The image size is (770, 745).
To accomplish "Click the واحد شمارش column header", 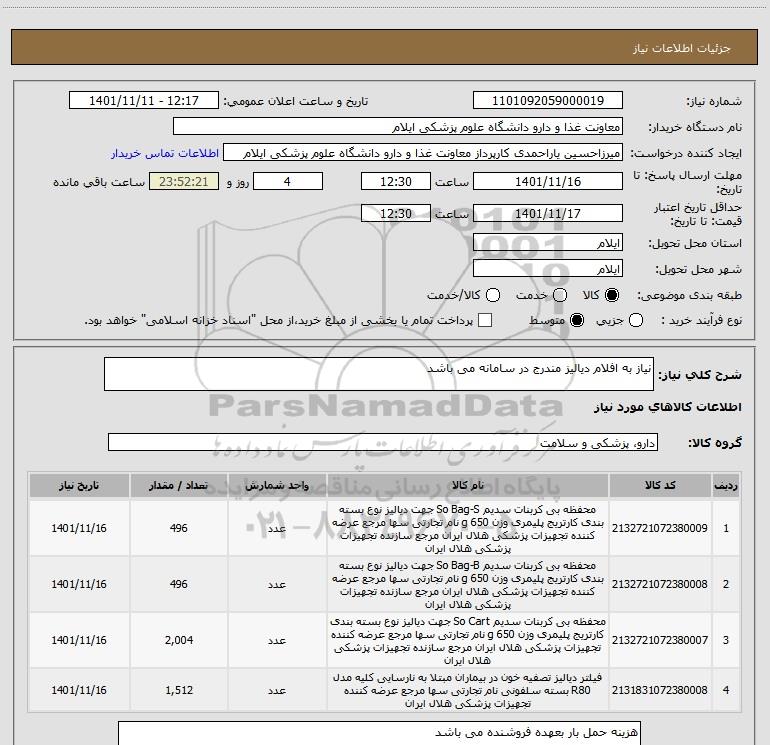I will (277, 486).
